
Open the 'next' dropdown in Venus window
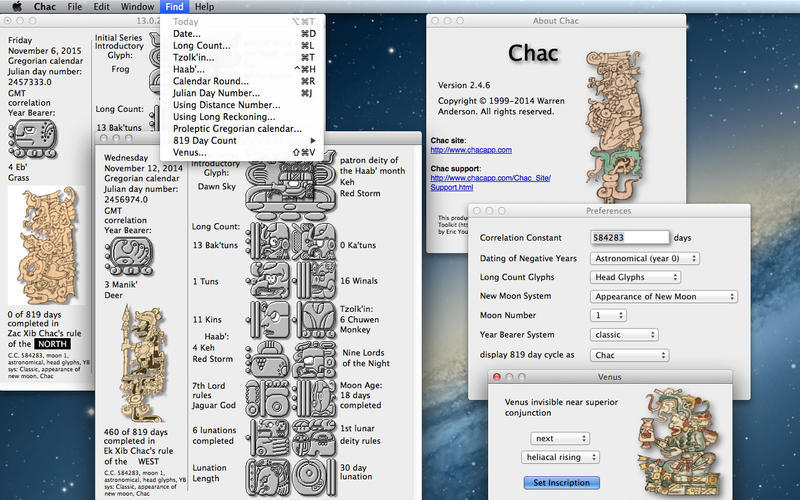tap(560, 438)
